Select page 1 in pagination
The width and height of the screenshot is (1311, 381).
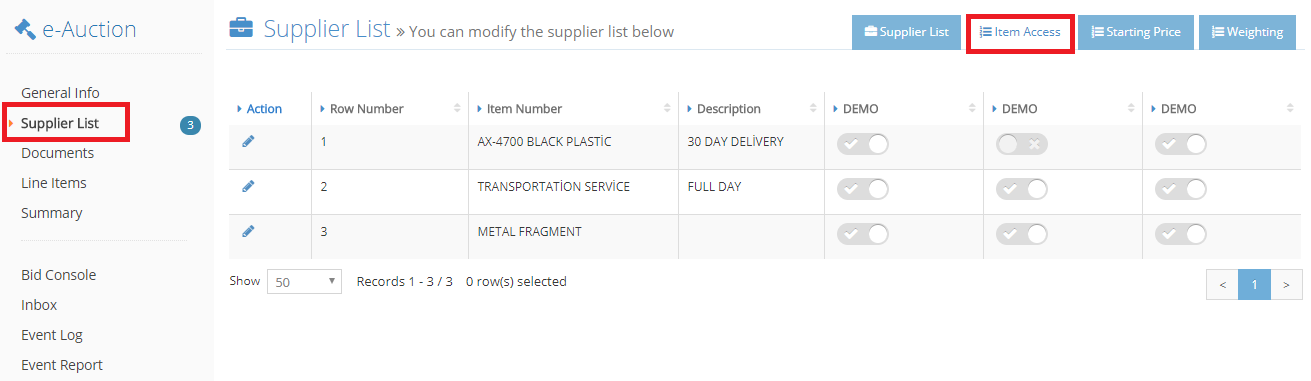1255,285
